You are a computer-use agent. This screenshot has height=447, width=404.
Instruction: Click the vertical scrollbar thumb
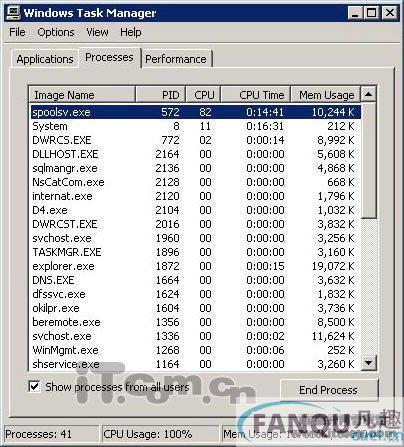[x=369, y=160]
